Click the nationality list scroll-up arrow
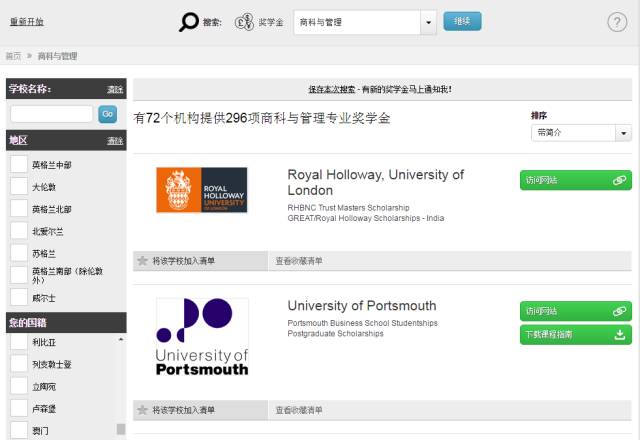Viewport: 640px width, 440px height. tap(121, 340)
